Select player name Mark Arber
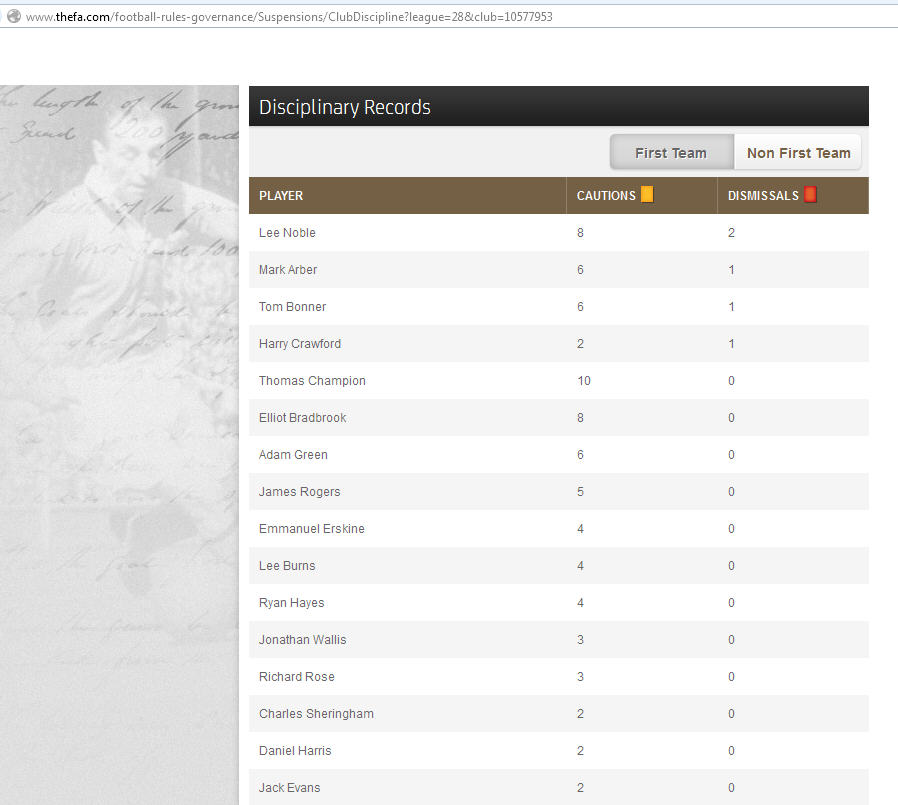Screen dimensions: 898x805 tap(287, 270)
